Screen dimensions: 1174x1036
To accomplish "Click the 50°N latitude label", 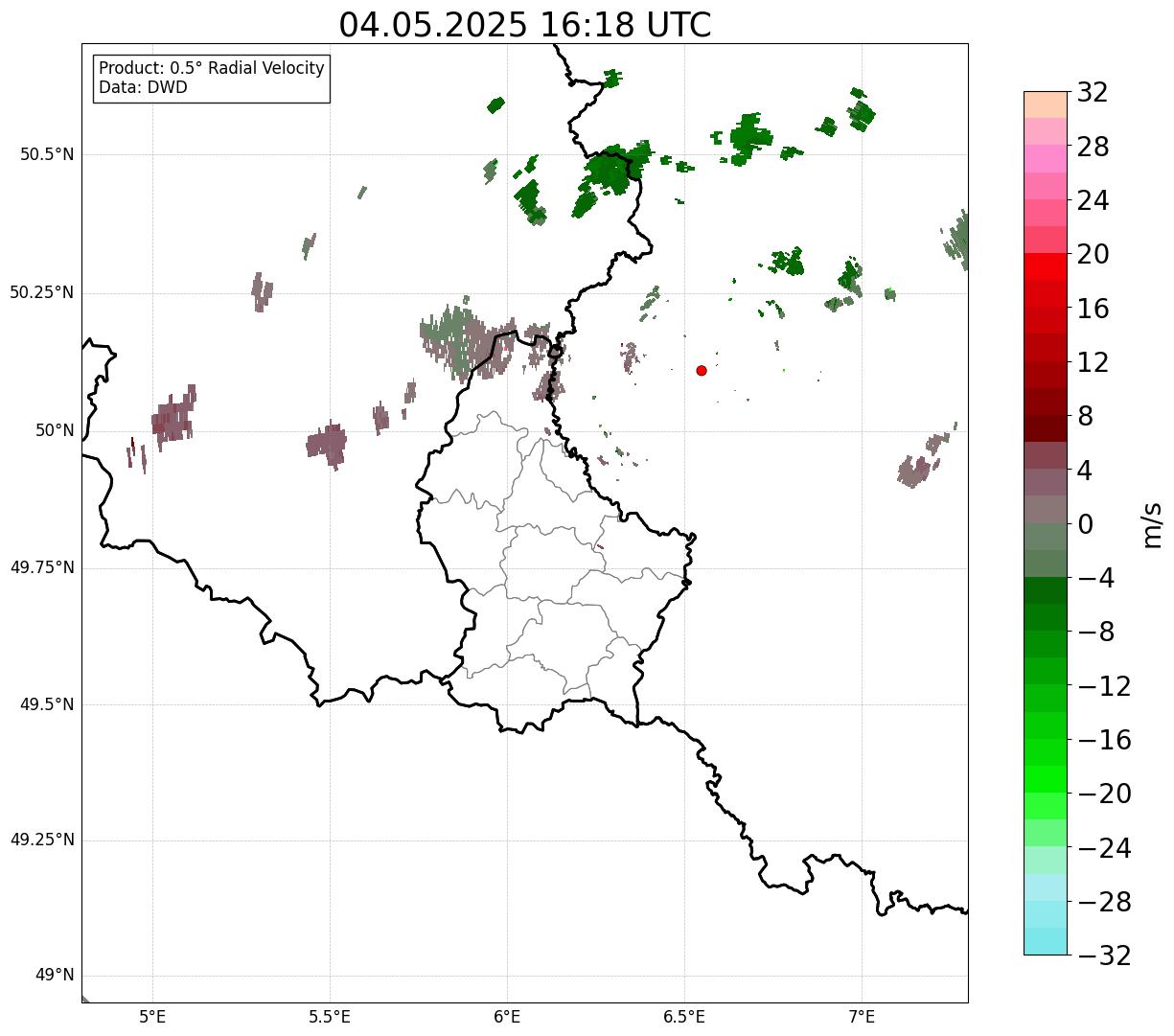I will tap(55, 430).
